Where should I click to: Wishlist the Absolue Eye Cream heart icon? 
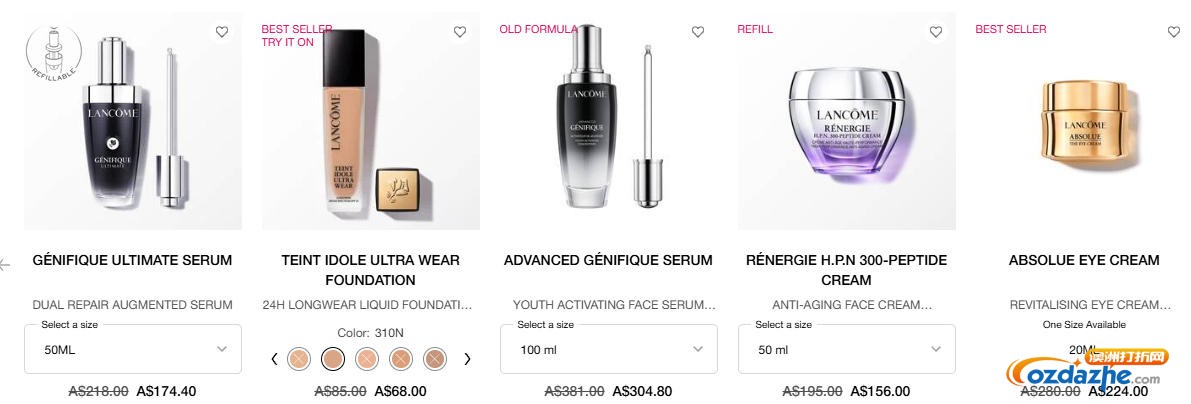1174,32
